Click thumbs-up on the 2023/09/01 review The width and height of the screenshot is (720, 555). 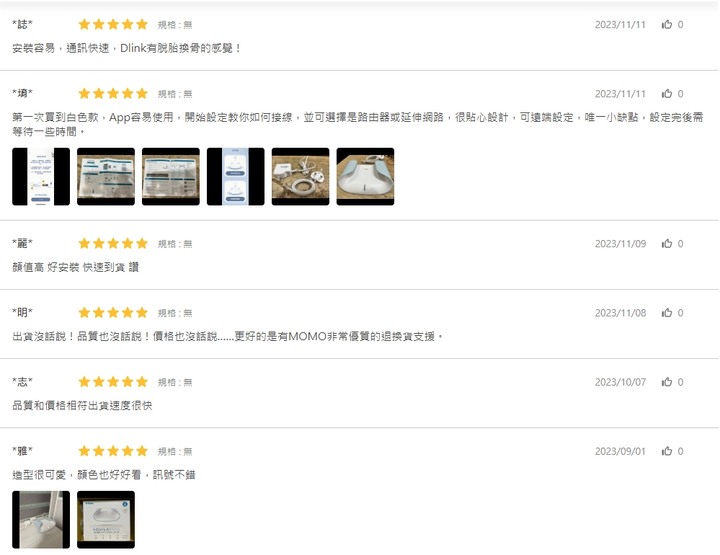tap(667, 451)
